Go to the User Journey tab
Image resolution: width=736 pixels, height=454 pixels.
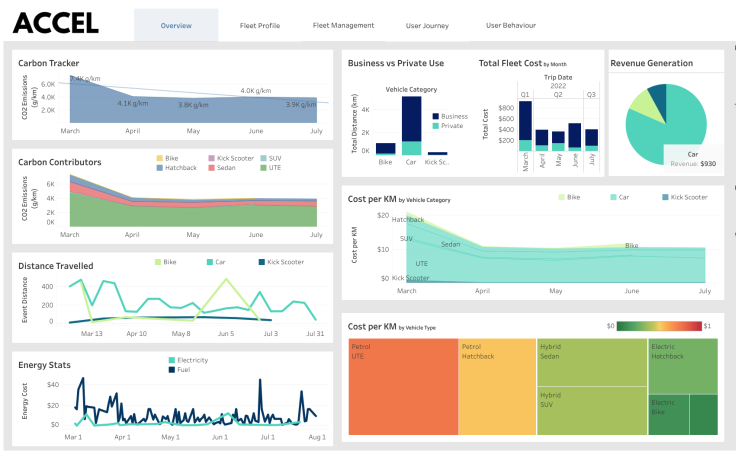click(426, 25)
